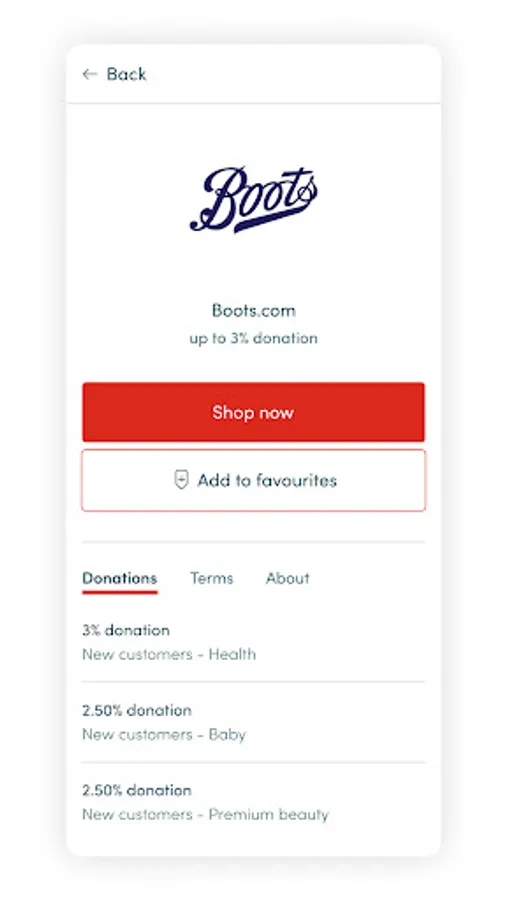Click the 'New customers - Health' description
This screenshot has height=900, width=506.
click(169, 654)
